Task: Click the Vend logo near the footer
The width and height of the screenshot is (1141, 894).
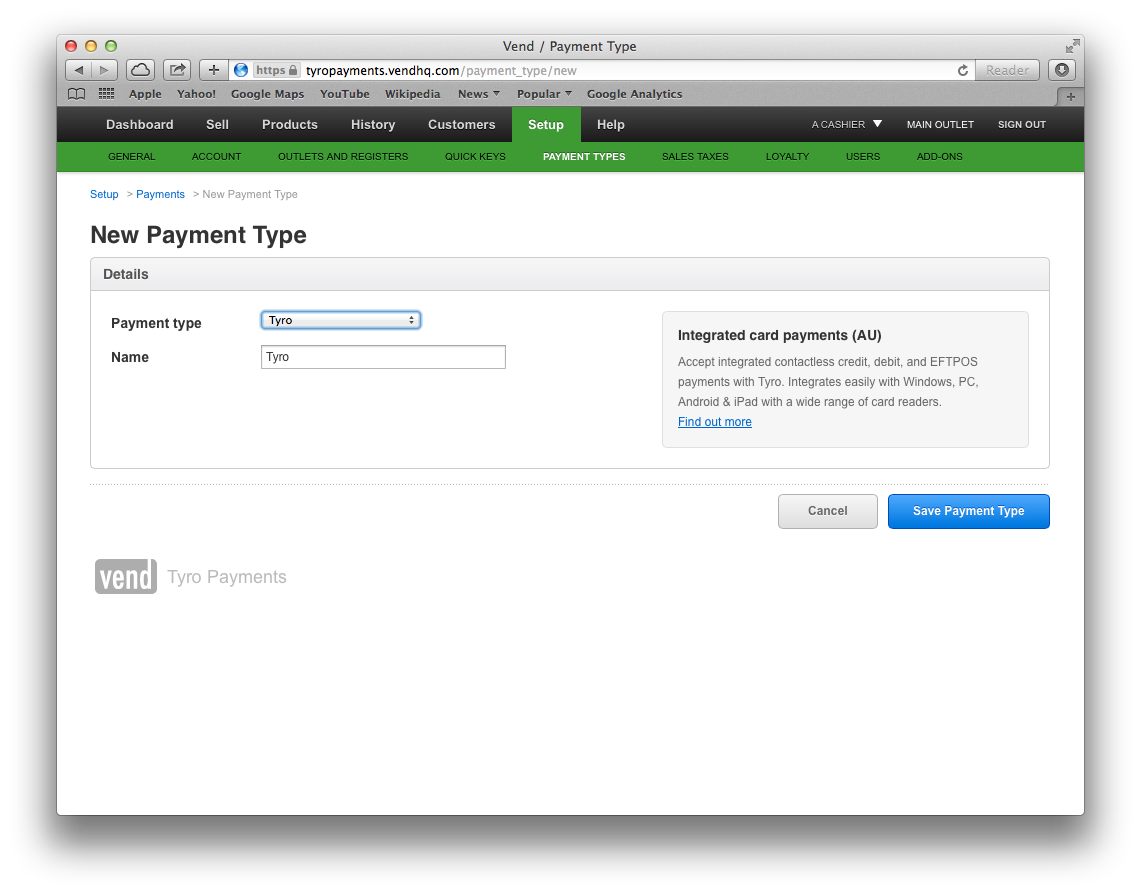Action: [x=125, y=576]
